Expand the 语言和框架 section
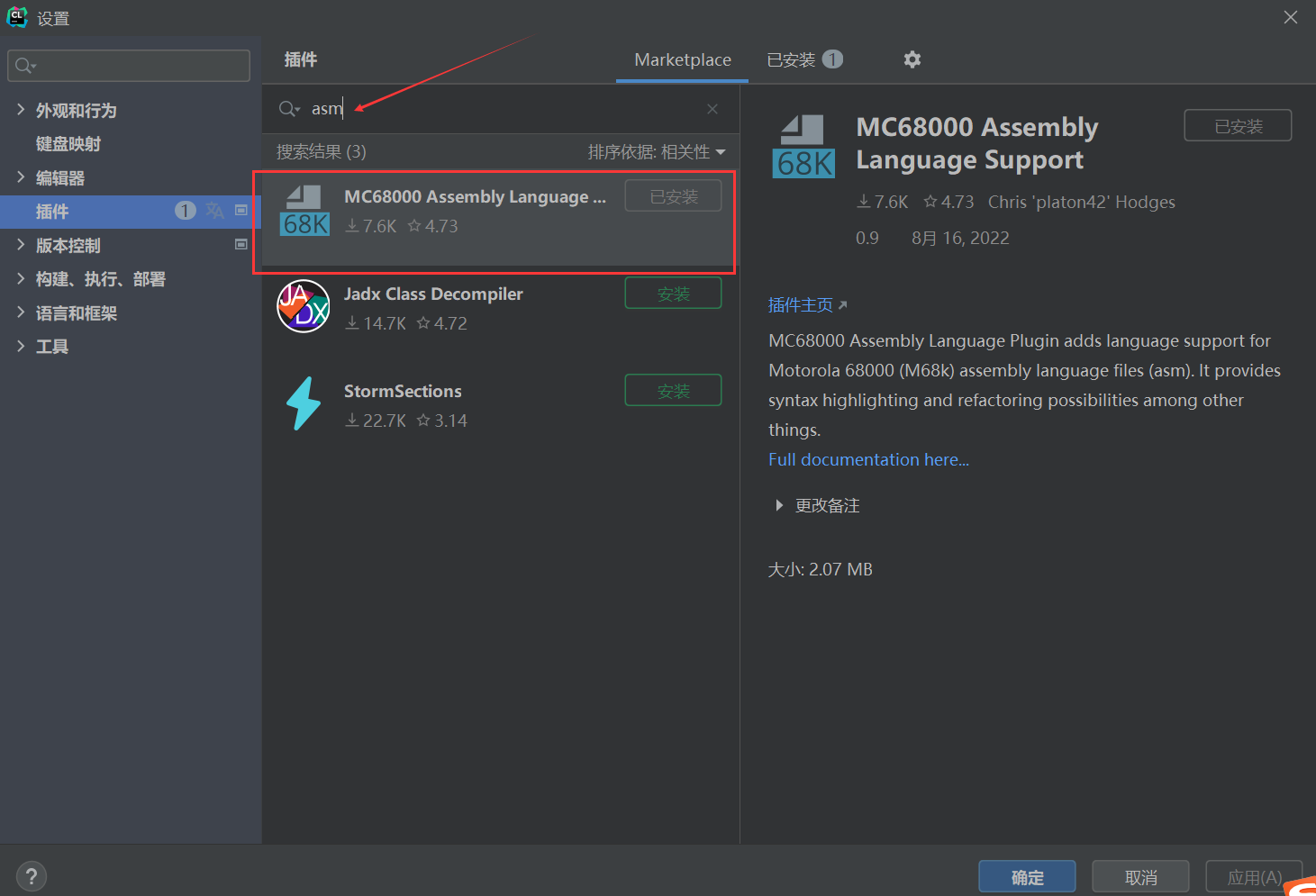Viewport: 1316px width, 896px height. [x=21, y=312]
